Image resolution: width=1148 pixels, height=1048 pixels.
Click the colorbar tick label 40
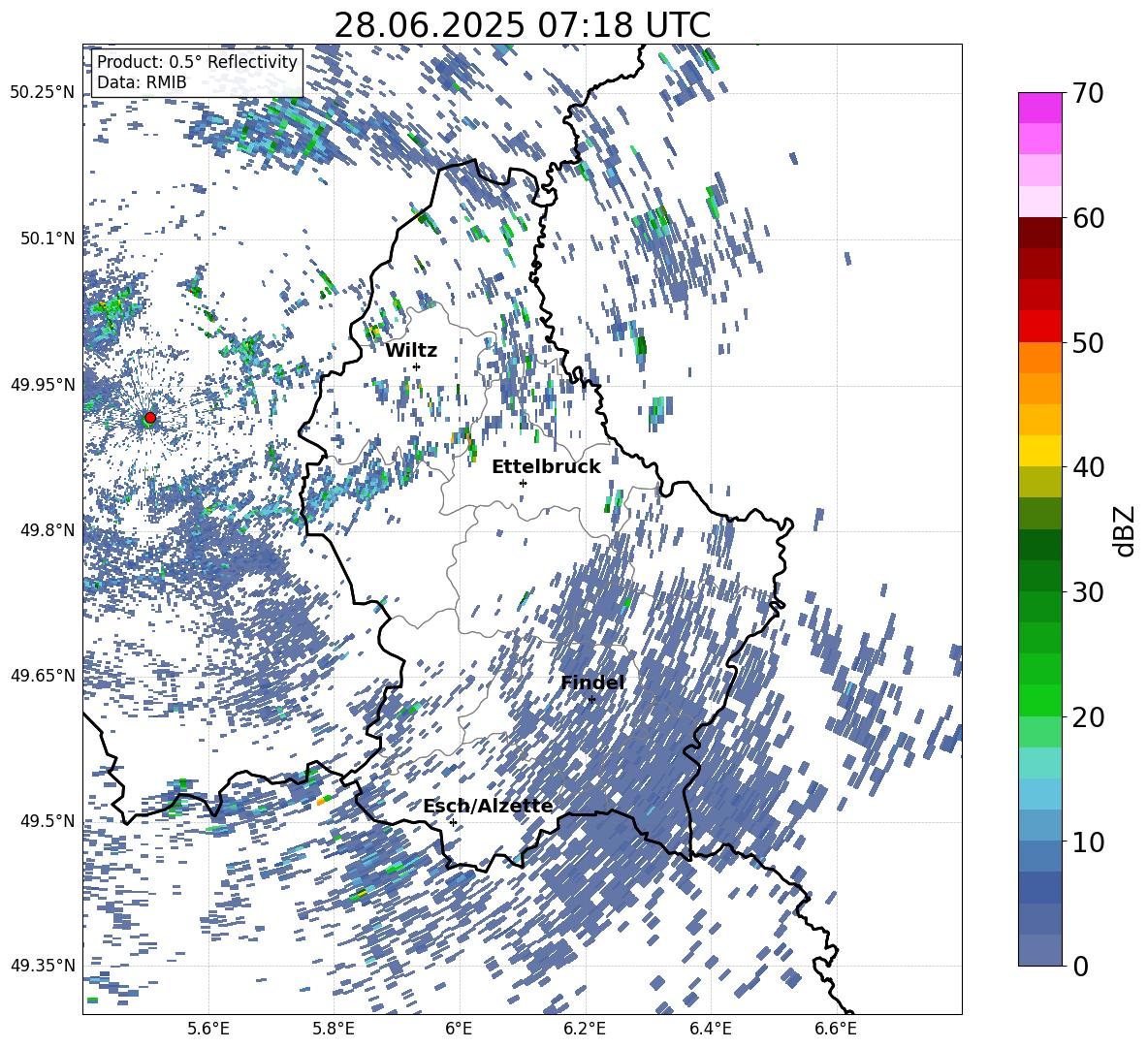(1089, 467)
